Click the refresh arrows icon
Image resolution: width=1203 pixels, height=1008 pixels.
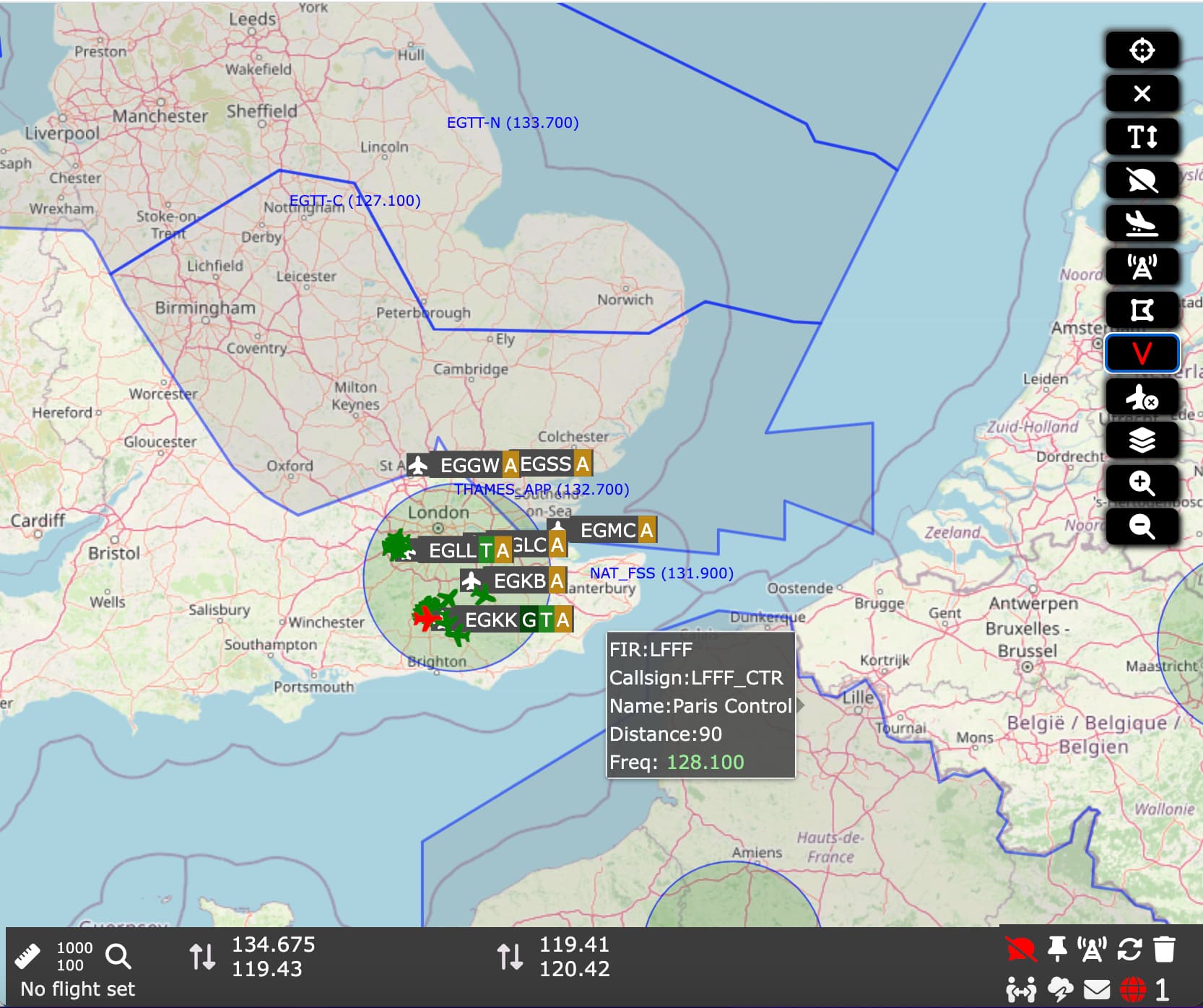[x=1129, y=950]
